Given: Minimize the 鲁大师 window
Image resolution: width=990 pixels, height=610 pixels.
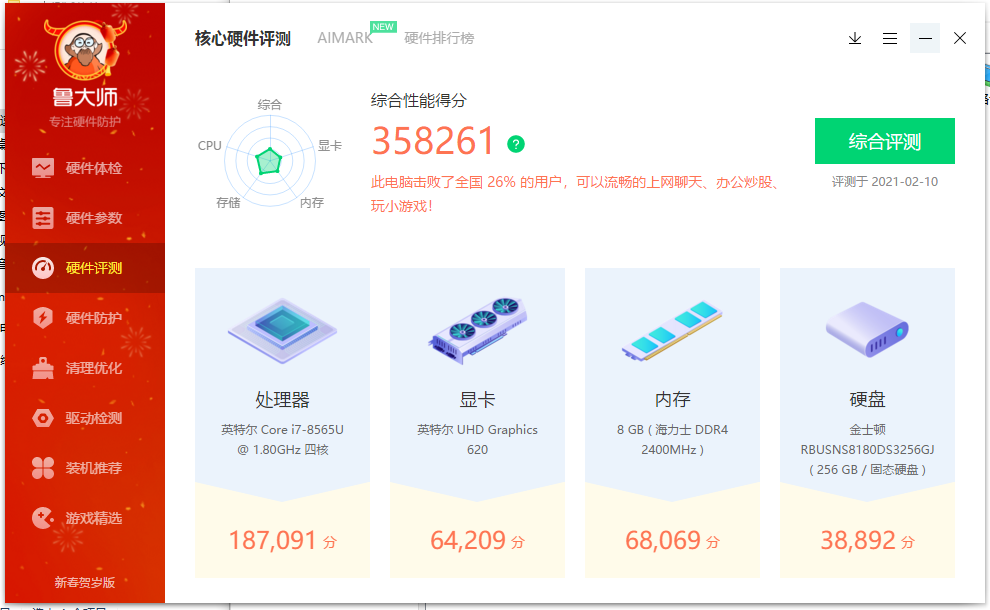Looking at the screenshot, I should point(925,39).
